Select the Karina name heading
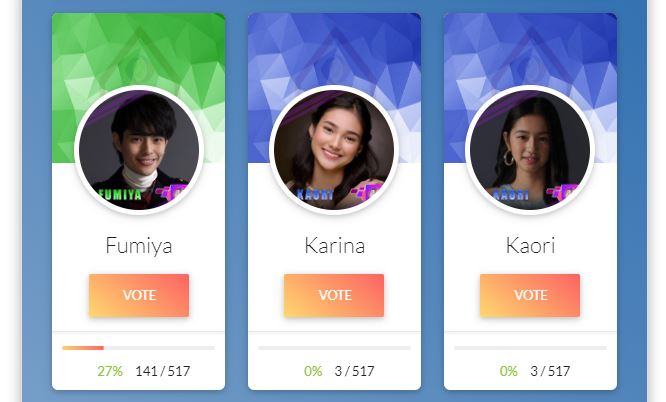The width and height of the screenshot is (666, 402). point(335,246)
